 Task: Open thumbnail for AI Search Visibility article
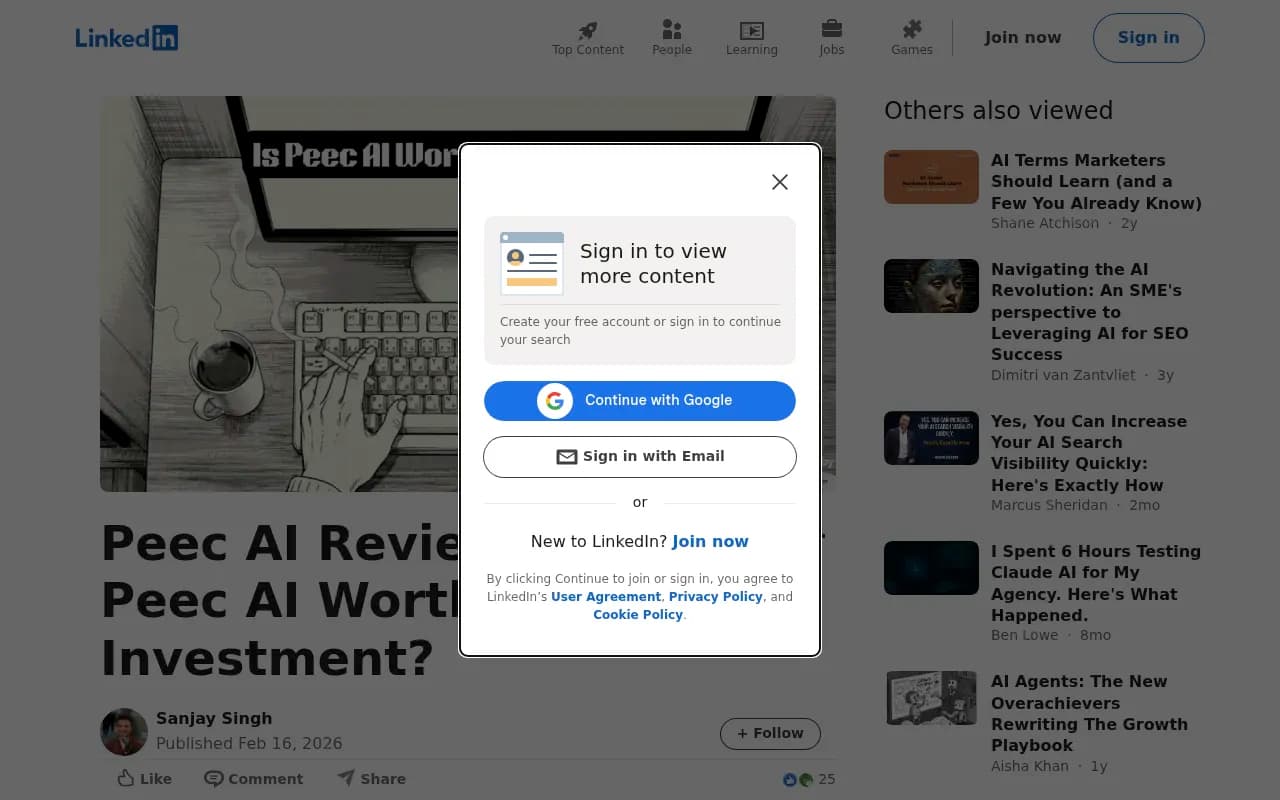point(931,438)
